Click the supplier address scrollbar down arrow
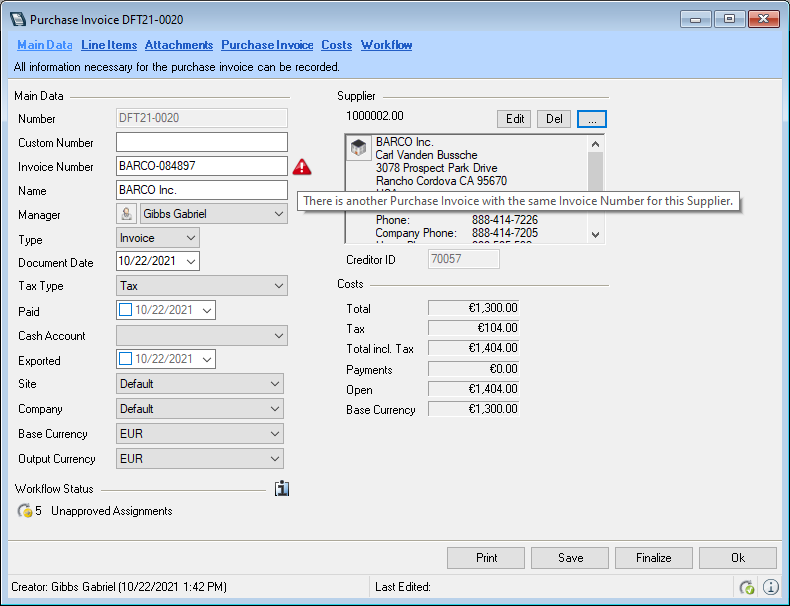Screen dimensions: 790x606 tap(596, 234)
